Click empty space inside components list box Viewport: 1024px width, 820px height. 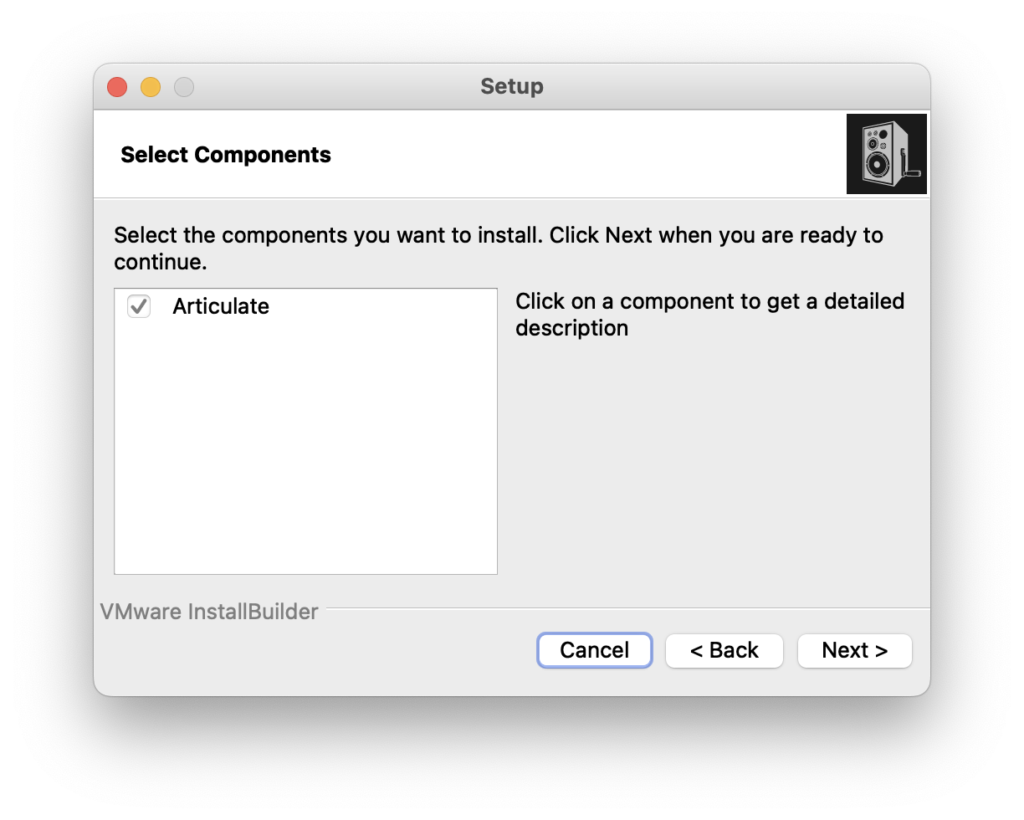(x=305, y=450)
